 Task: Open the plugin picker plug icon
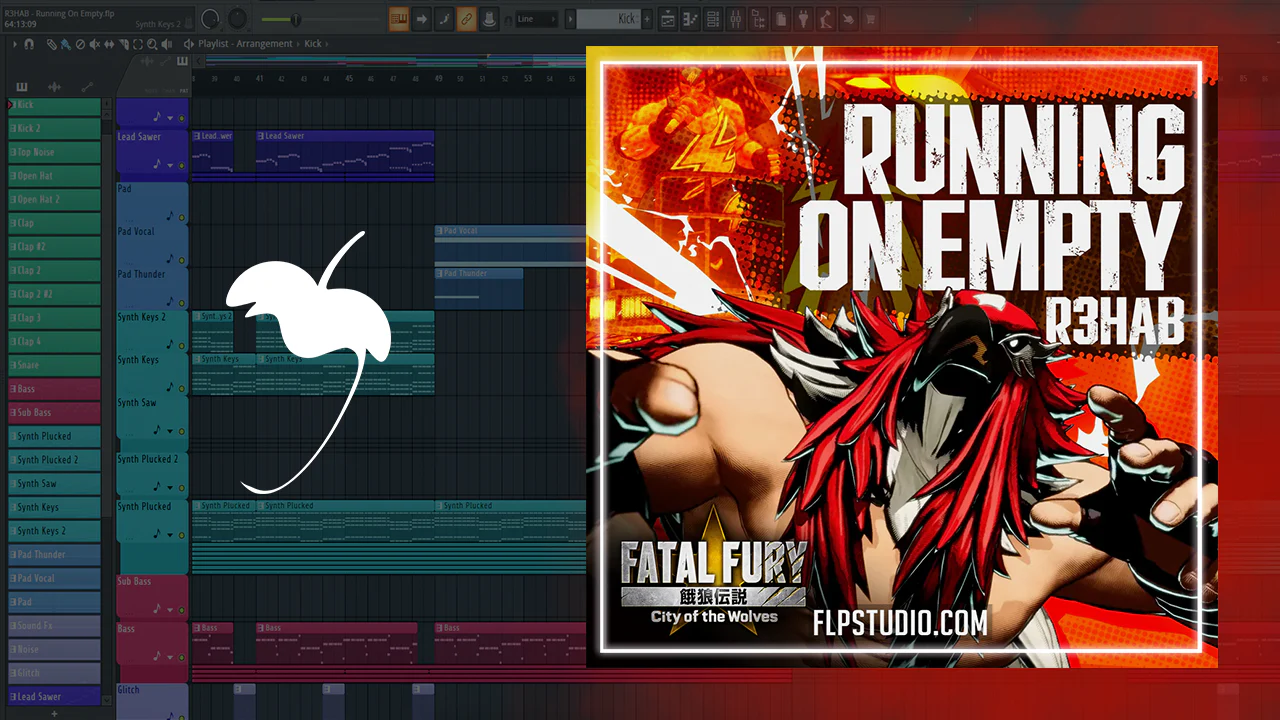click(804, 18)
